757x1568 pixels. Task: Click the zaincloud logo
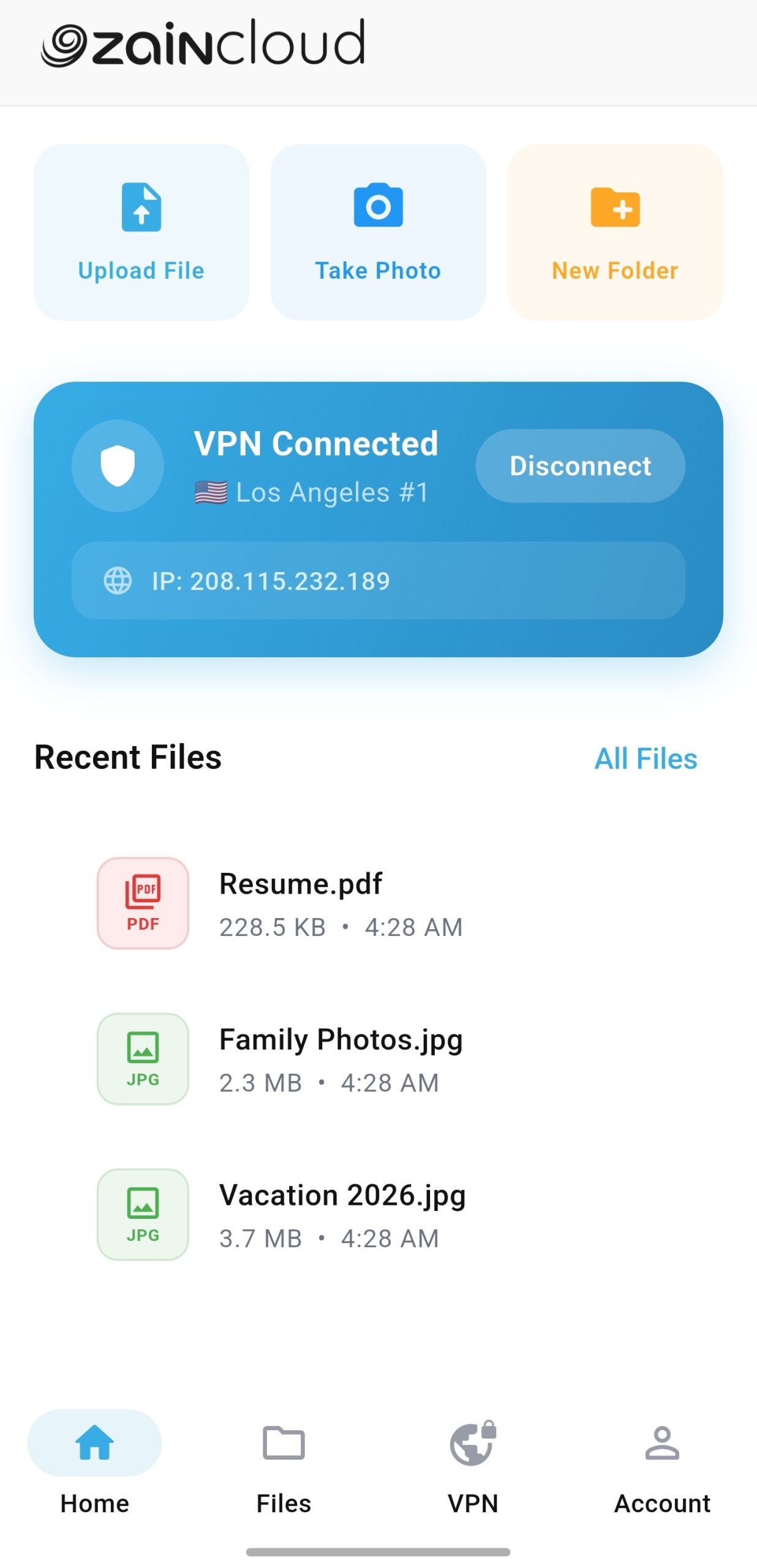pyautogui.click(x=203, y=43)
